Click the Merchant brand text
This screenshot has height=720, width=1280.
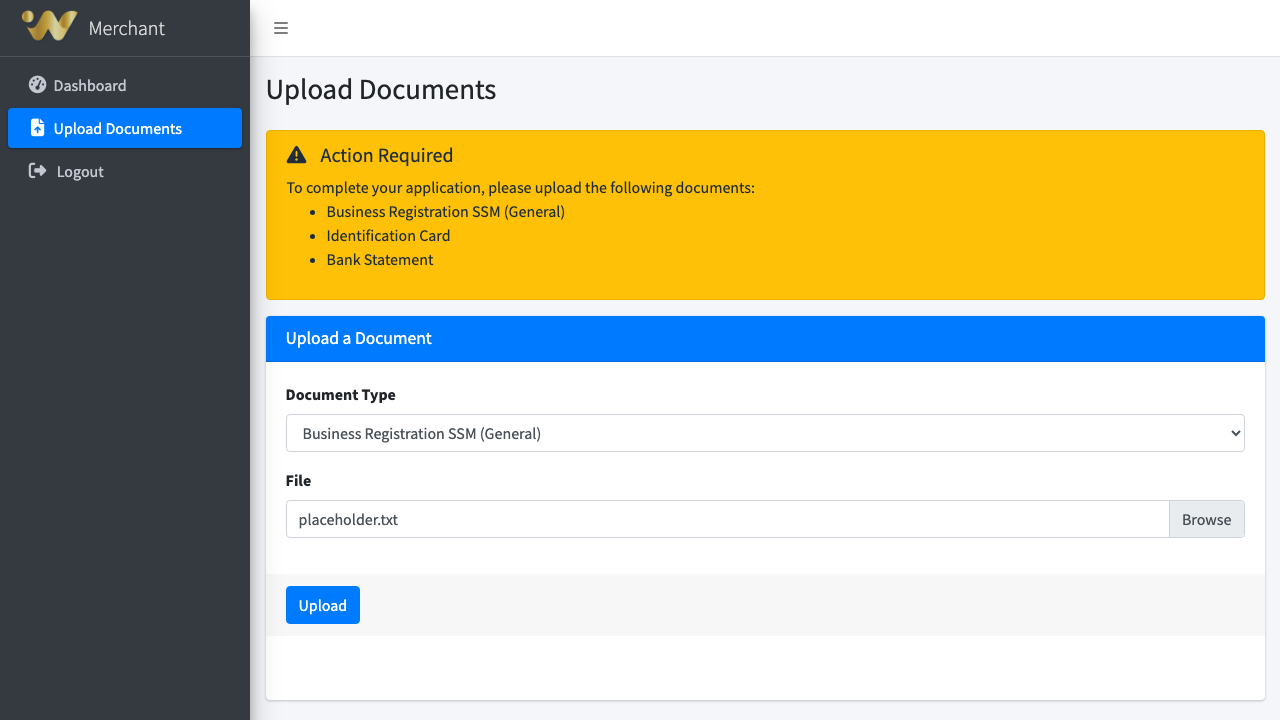127,28
